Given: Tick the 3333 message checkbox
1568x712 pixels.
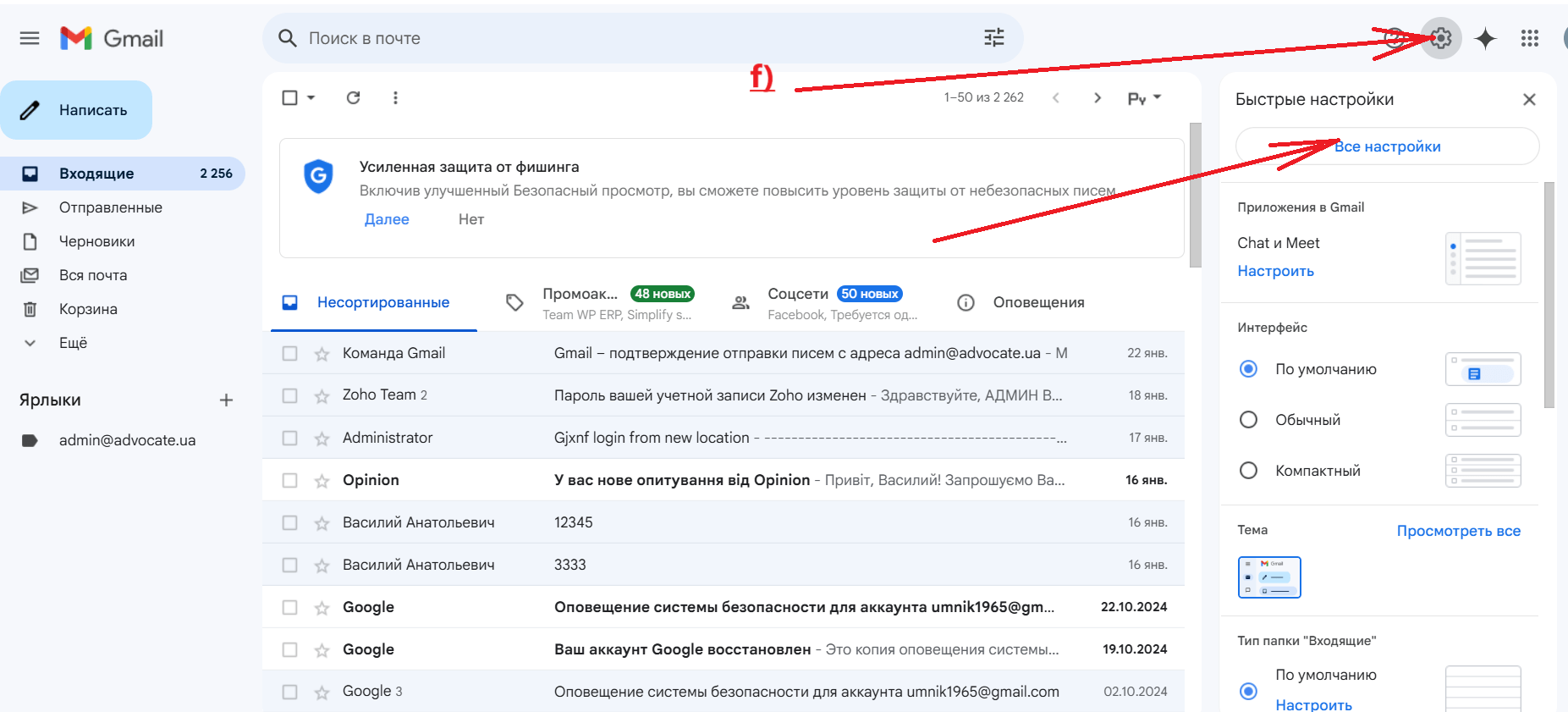Looking at the screenshot, I should pos(289,565).
